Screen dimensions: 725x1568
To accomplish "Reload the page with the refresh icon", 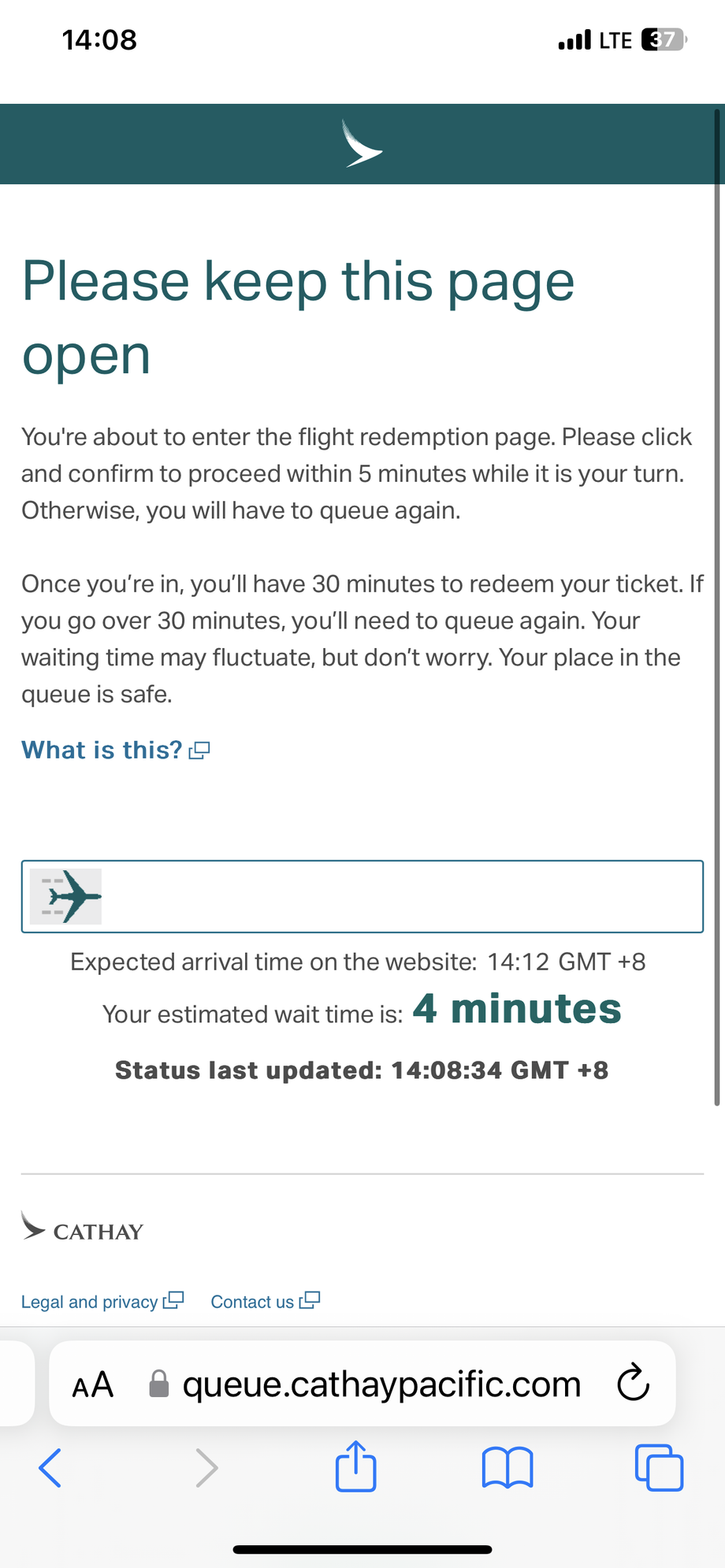I will click(633, 1384).
